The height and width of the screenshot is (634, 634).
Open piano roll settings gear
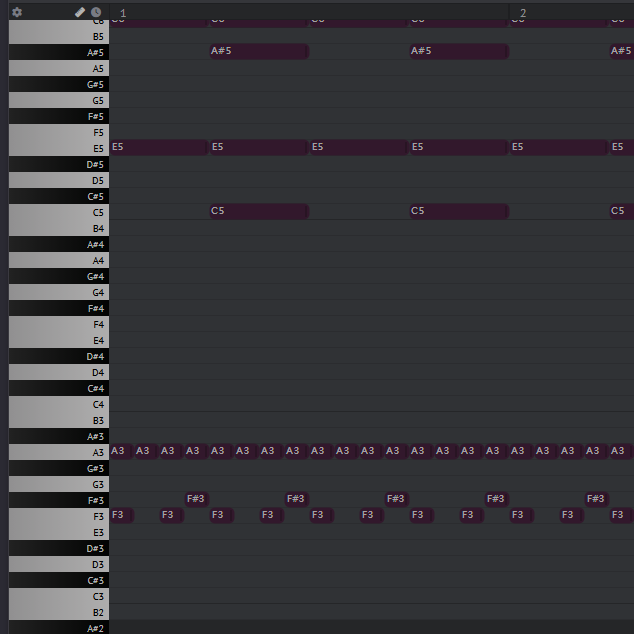coord(17,12)
